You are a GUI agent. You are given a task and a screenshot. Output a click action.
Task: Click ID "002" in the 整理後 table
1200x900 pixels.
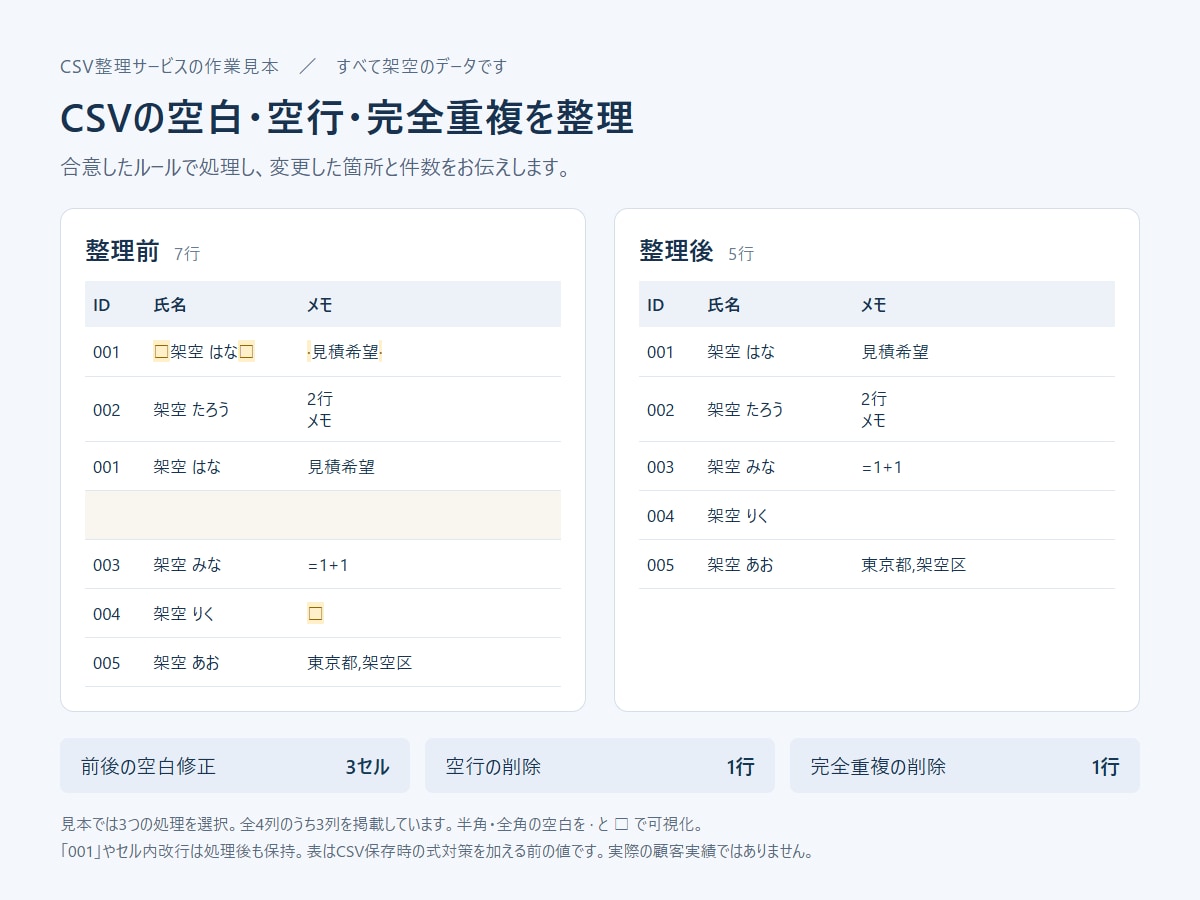point(660,410)
